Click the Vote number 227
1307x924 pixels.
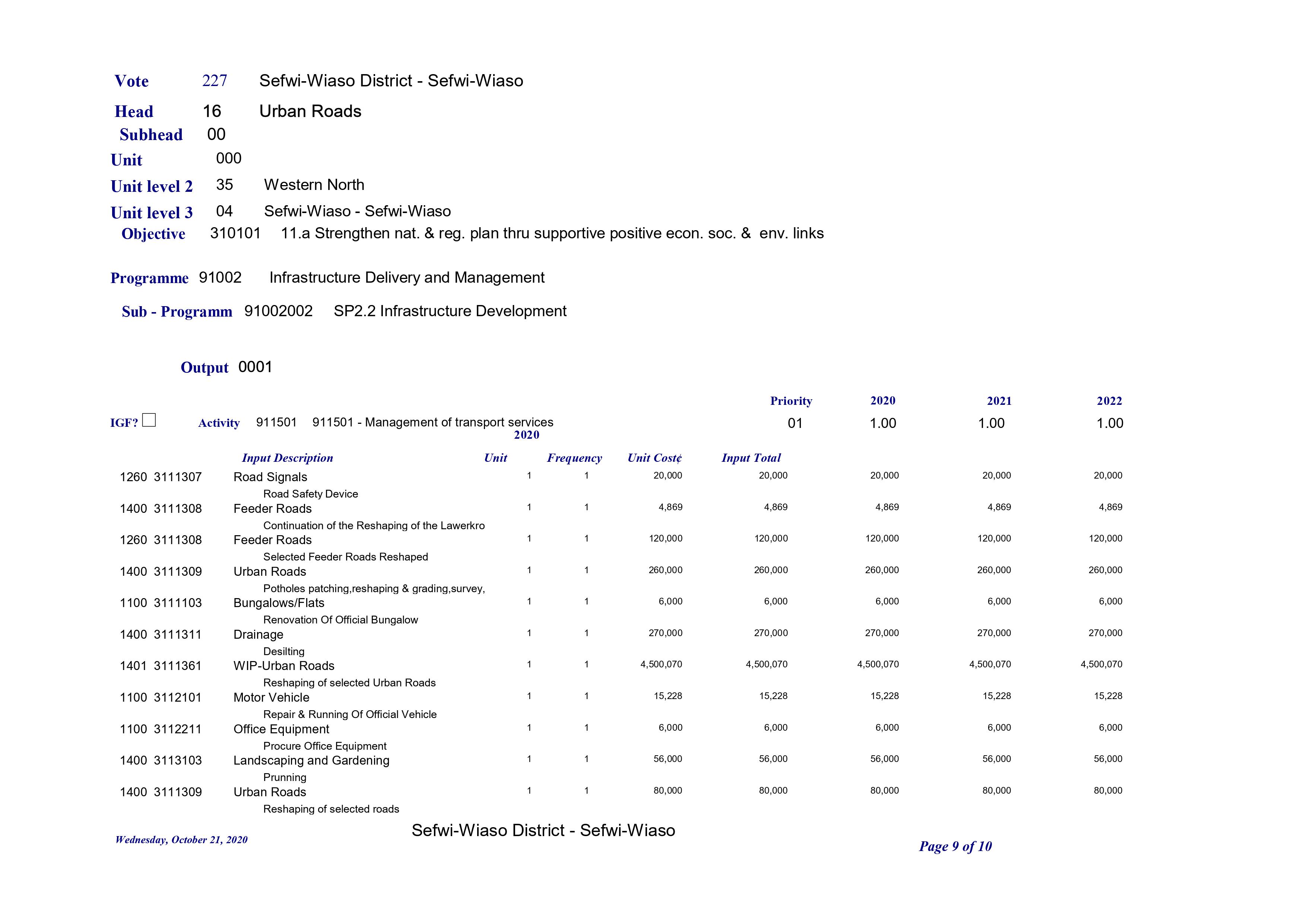click(x=214, y=81)
